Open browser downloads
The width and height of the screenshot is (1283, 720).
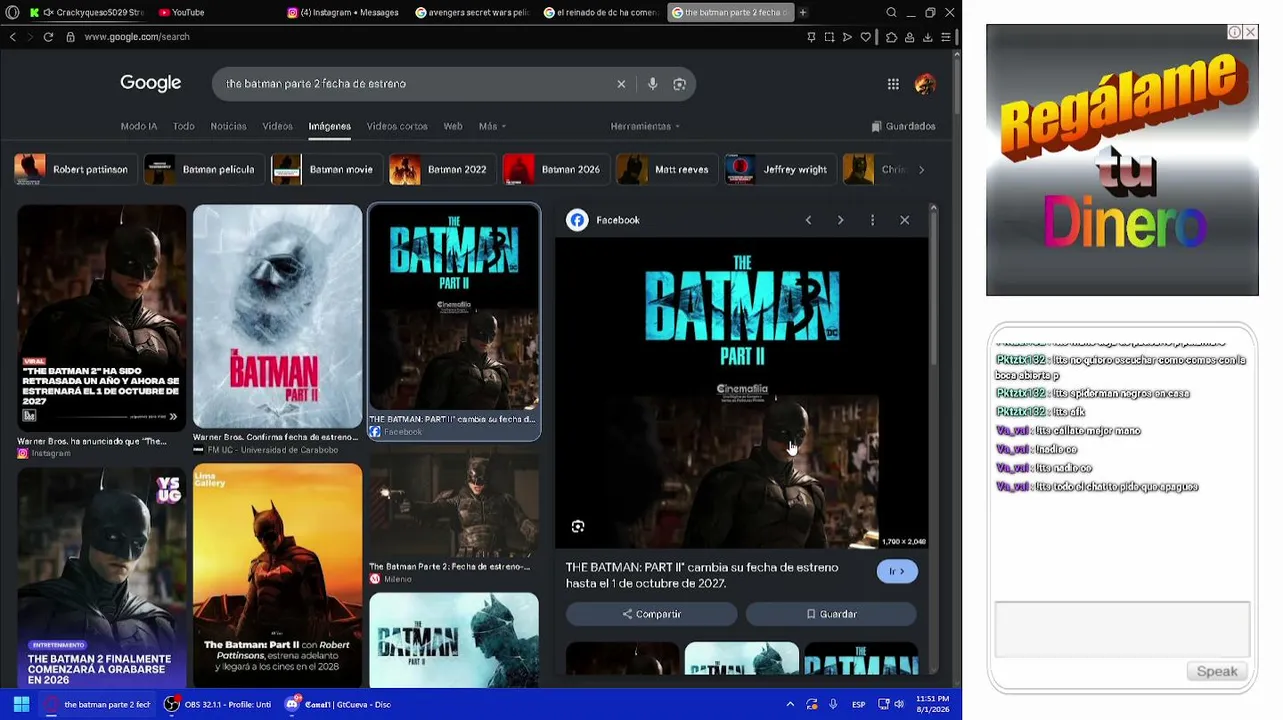point(928,37)
